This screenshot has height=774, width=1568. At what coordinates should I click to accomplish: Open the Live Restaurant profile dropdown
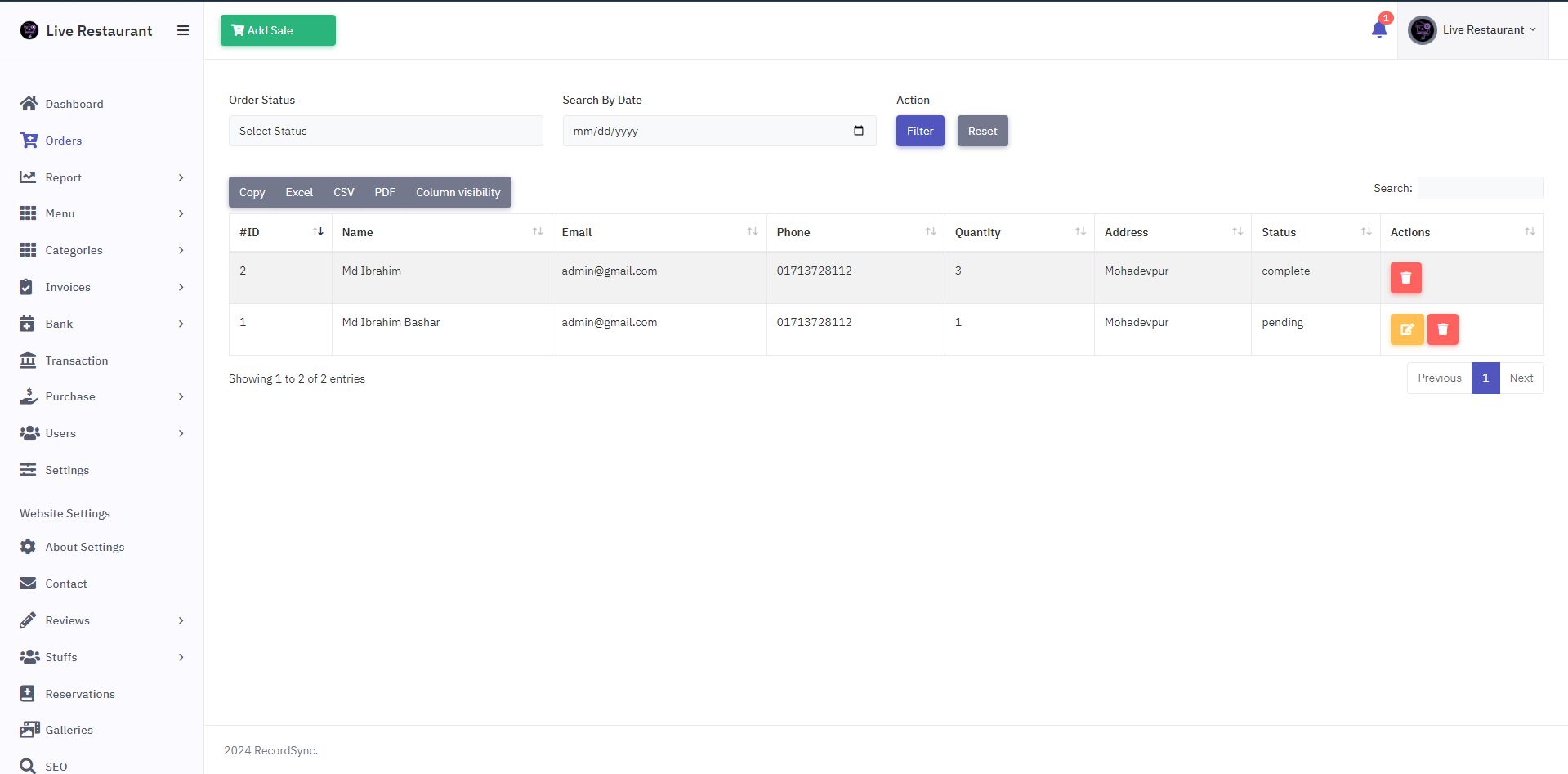[x=1472, y=30]
